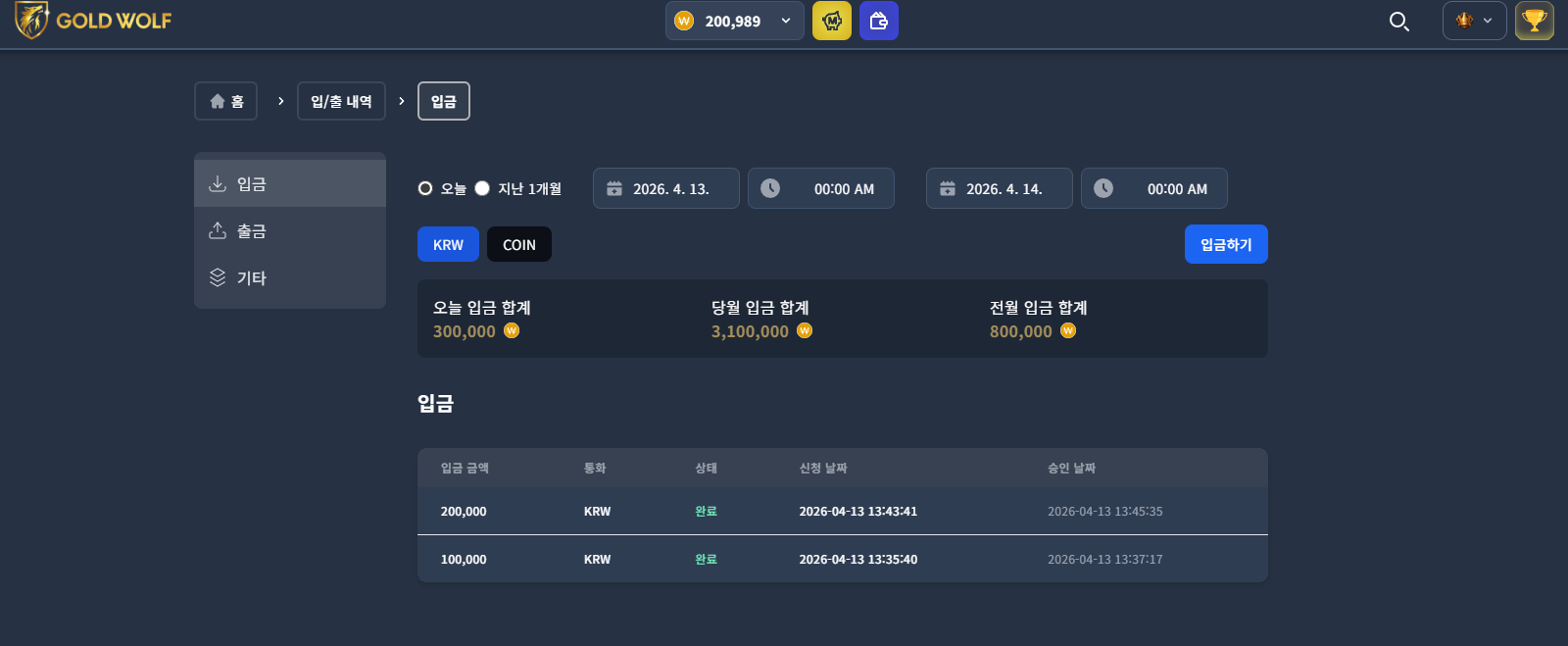The image size is (1568, 646).
Task: Open the yellow coin mascot icon
Action: 832,21
